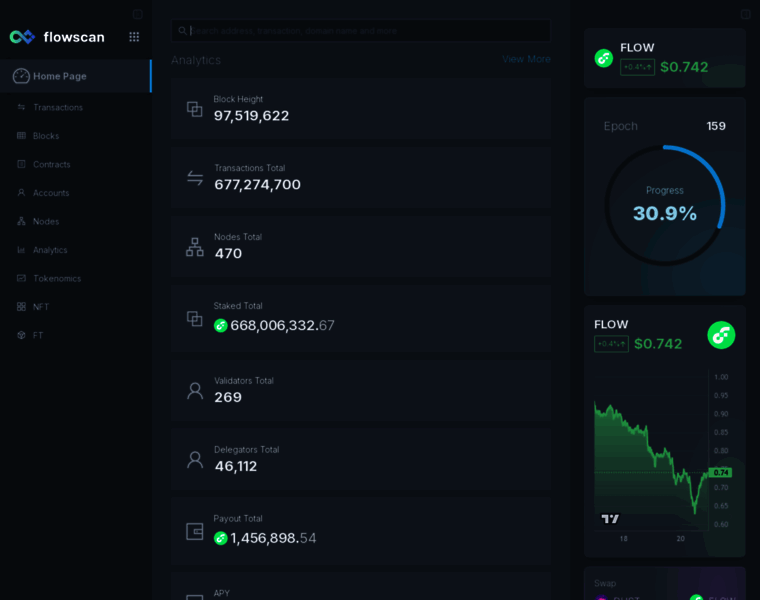Viewport: 760px width, 600px height.
Task: Click the green FLOW coin icon above the chart
Action: click(721, 335)
